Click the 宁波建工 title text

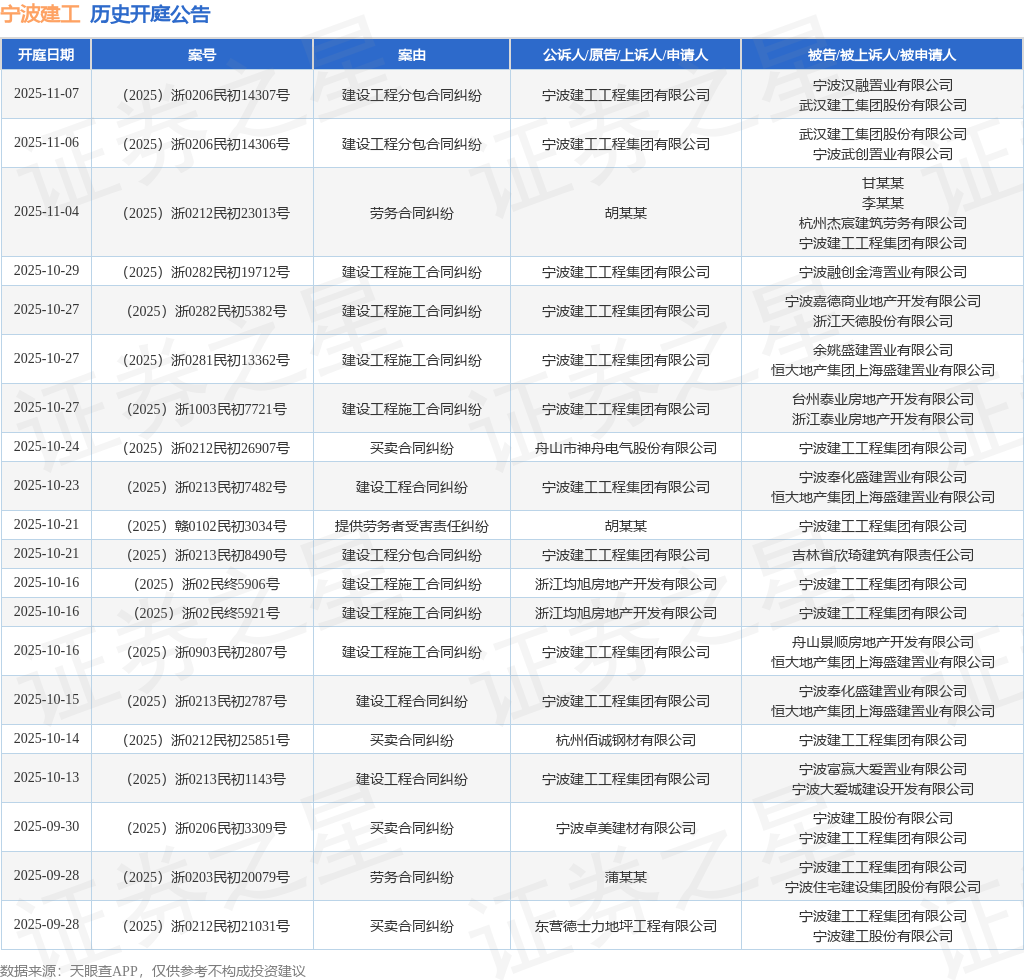click(x=40, y=14)
